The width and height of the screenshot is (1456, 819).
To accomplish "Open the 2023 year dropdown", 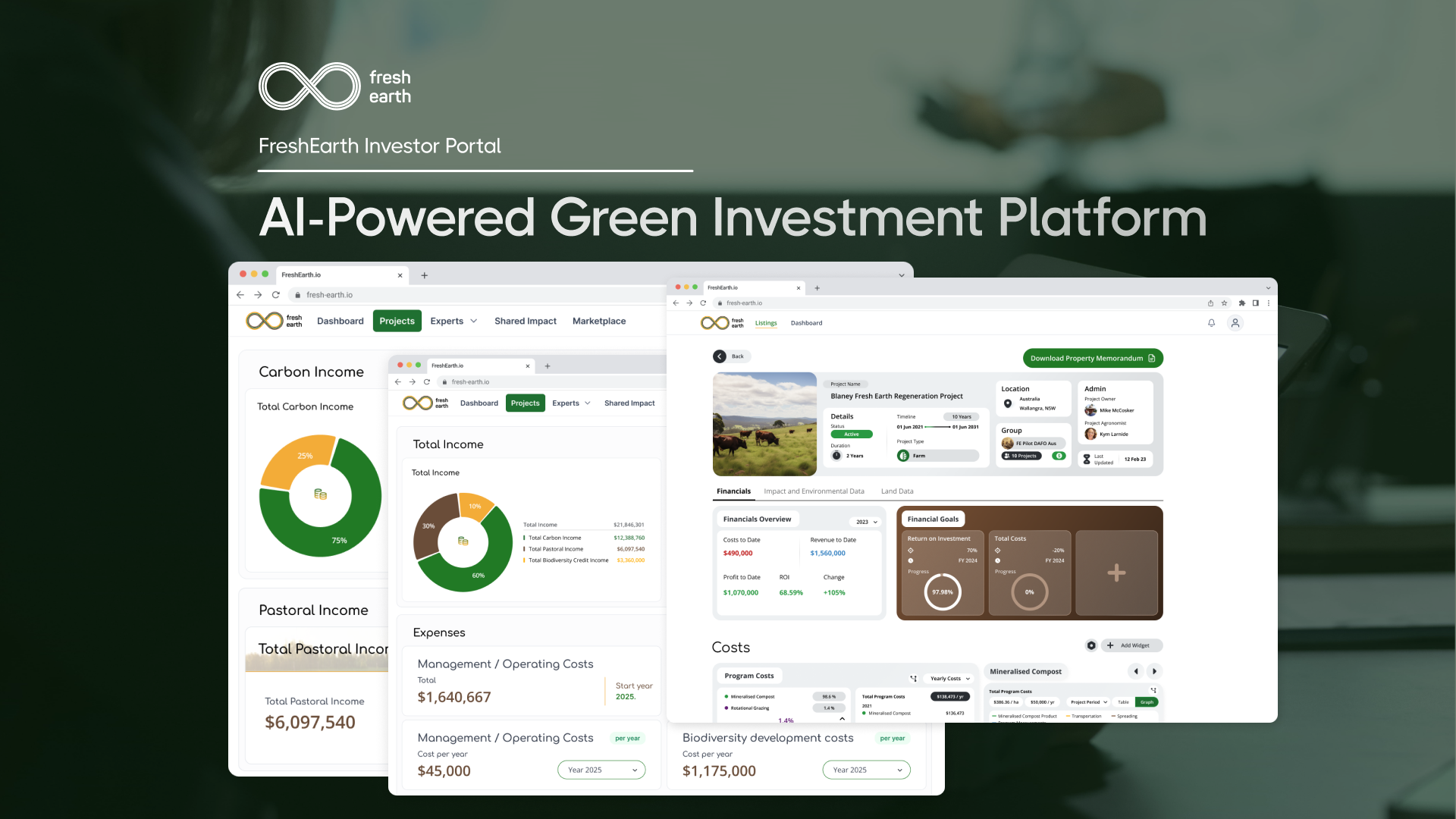I will (867, 522).
